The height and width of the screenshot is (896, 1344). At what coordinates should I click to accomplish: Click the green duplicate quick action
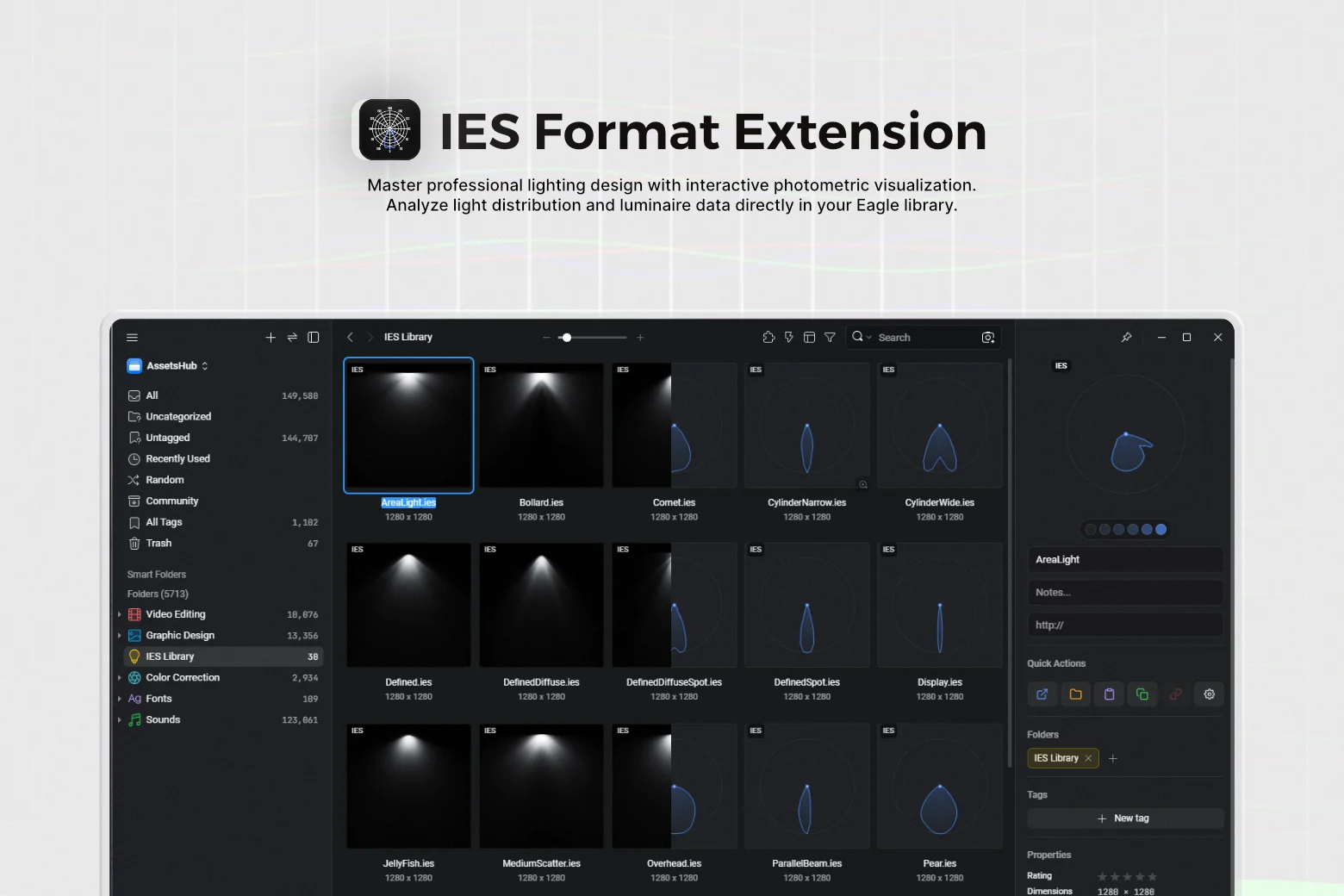(1142, 694)
